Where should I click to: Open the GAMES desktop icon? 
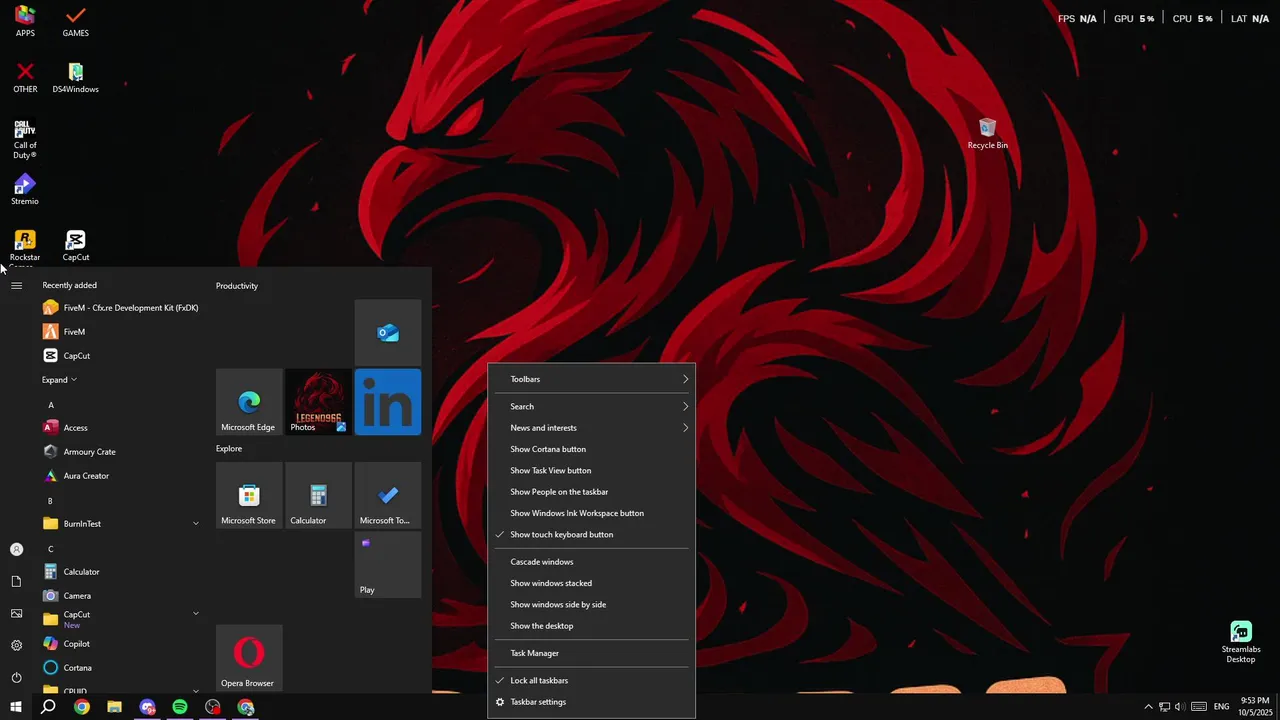coord(75,21)
